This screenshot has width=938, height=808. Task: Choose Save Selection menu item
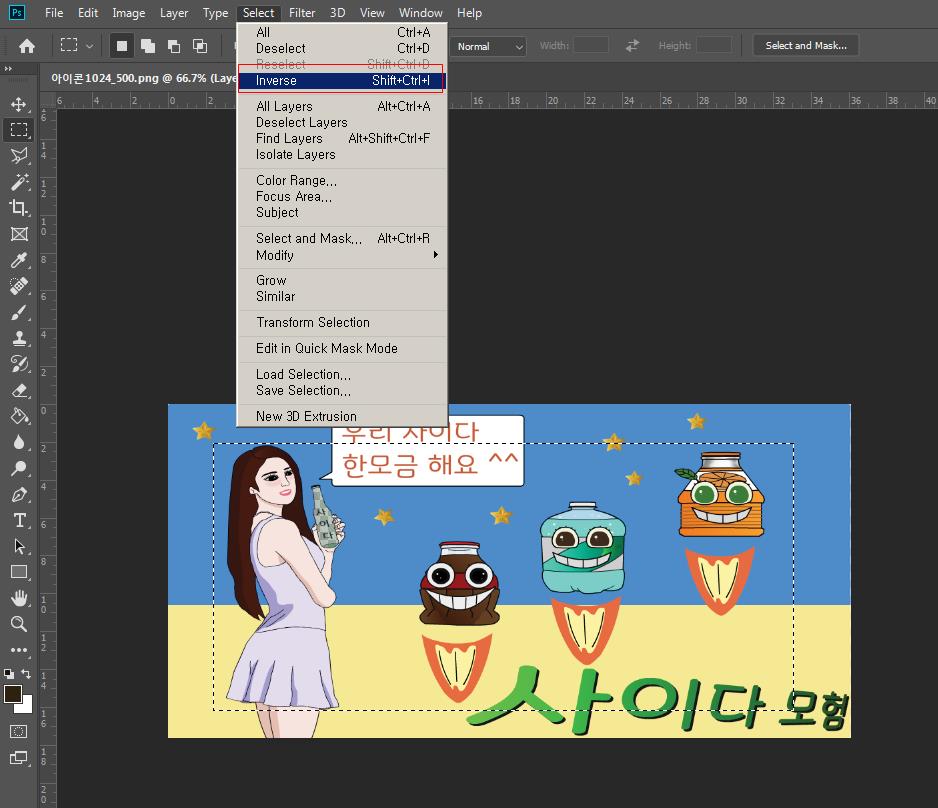pos(342,390)
